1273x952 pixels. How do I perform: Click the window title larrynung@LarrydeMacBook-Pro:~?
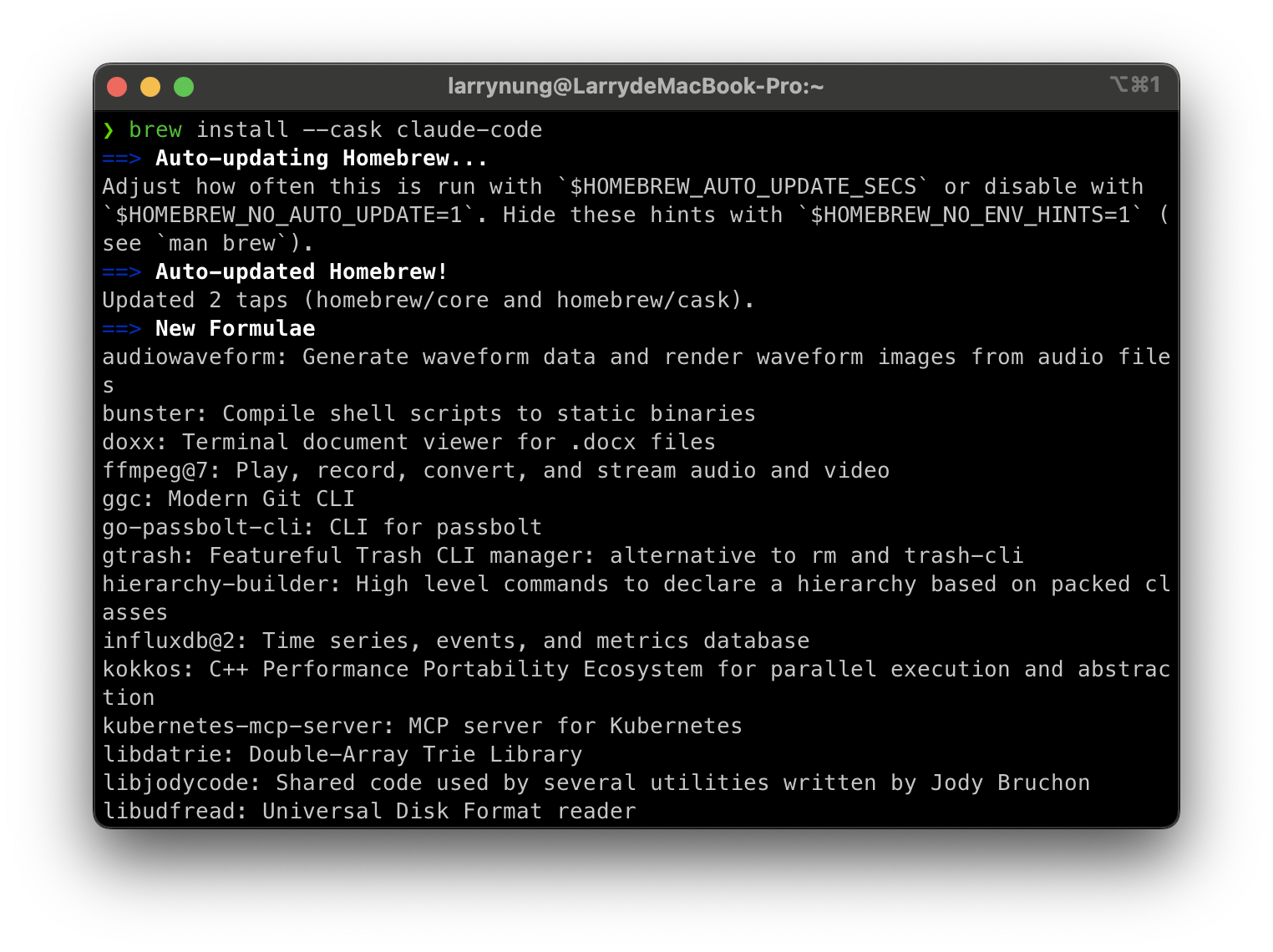tap(636, 86)
